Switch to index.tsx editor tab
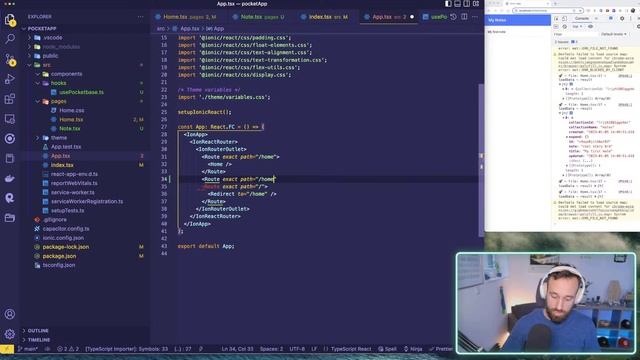Image resolution: width=640 pixels, height=360 pixels. (325, 17)
